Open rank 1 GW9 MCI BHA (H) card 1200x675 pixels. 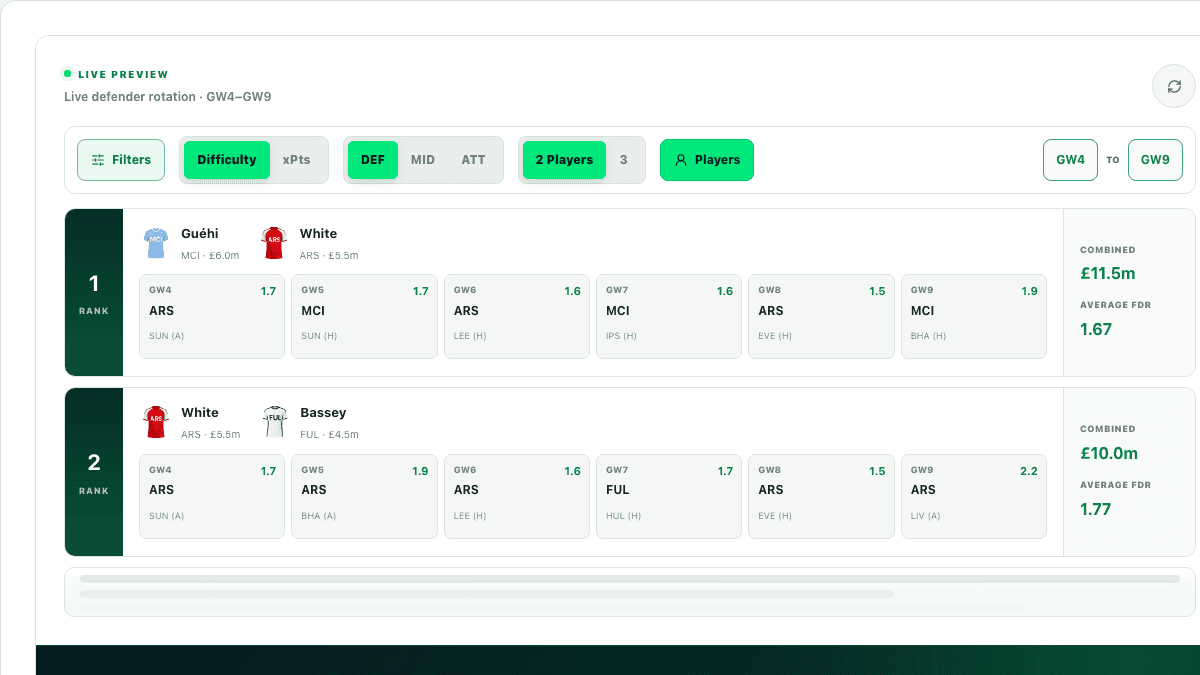click(974, 317)
